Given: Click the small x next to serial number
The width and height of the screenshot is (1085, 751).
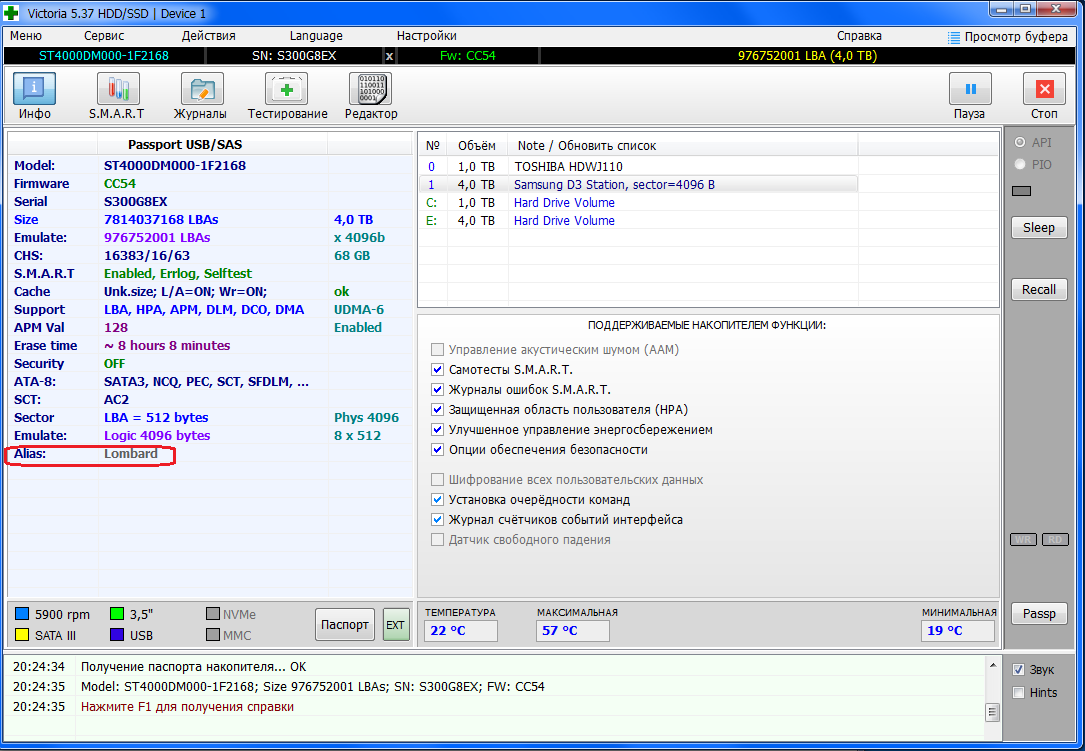Looking at the screenshot, I should 390,56.
